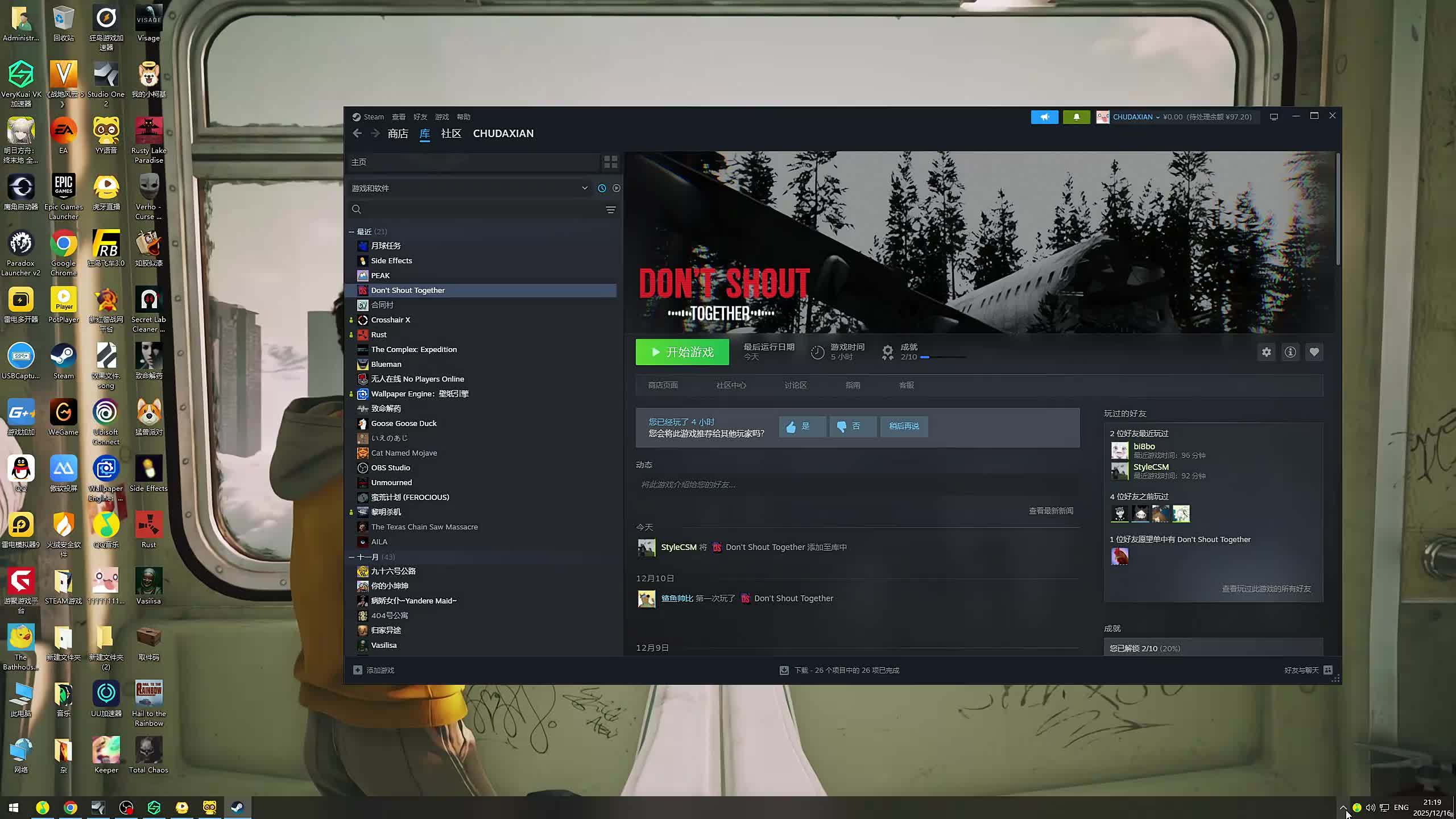Recommend game with thumbs-up 是 button
The width and height of the screenshot is (1456, 819).
[x=802, y=427]
